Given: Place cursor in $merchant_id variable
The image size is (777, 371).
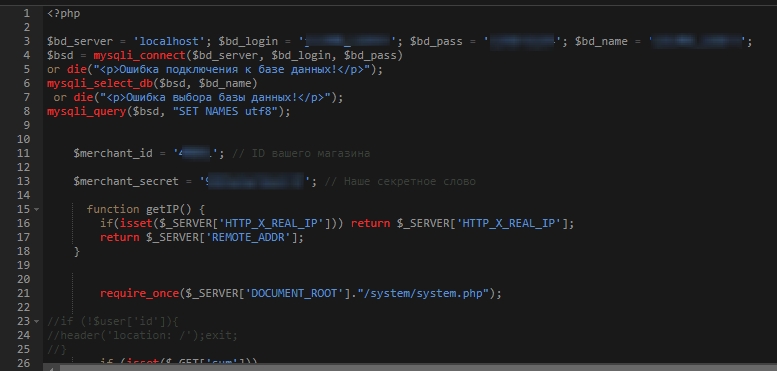Looking at the screenshot, I should pyautogui.click(x=113, y=154).
